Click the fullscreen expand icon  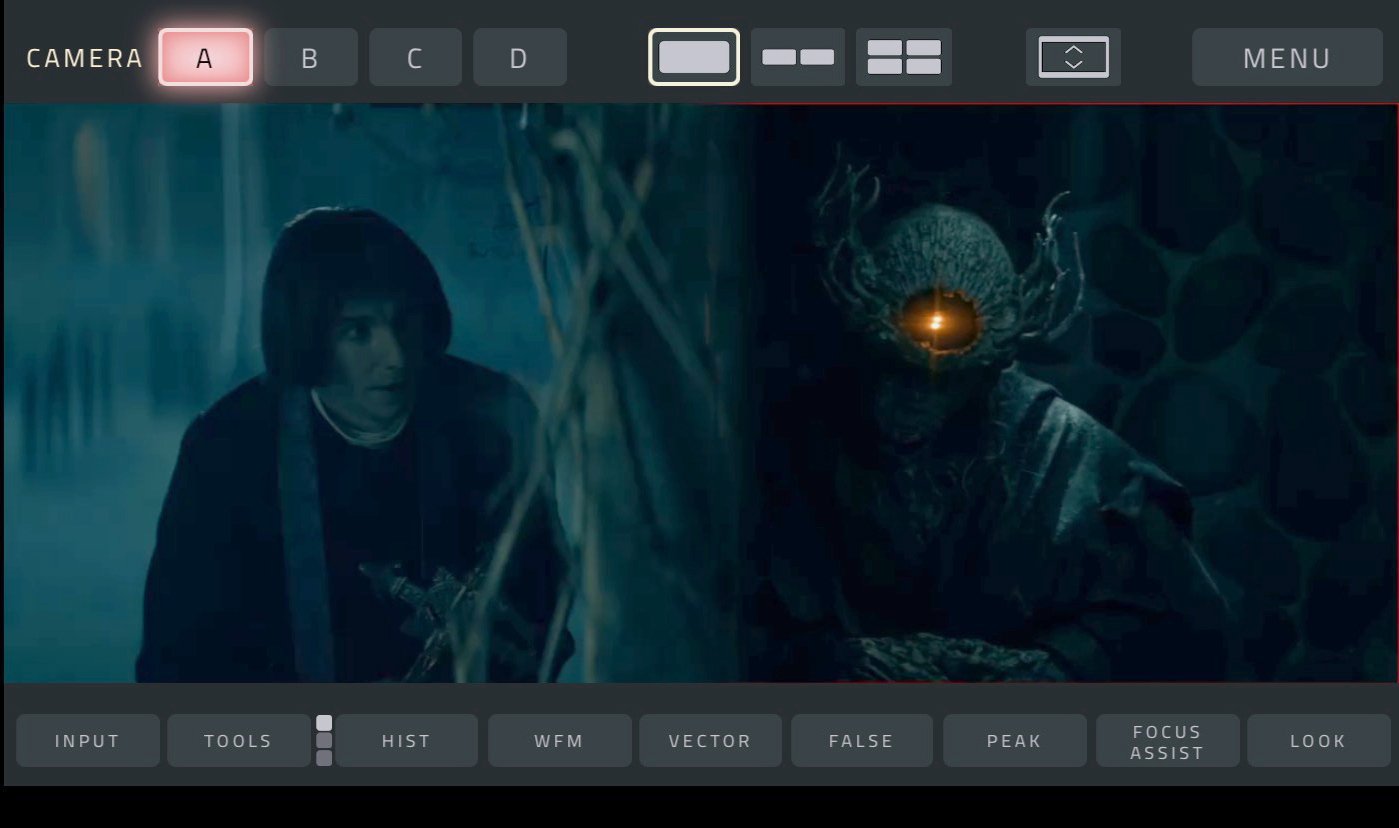[x=1073, y=57]
